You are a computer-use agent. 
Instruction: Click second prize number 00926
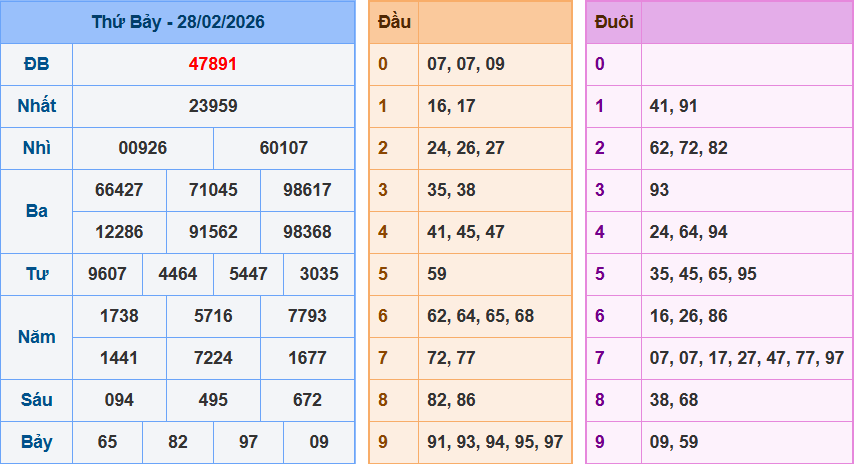point(143,148)
